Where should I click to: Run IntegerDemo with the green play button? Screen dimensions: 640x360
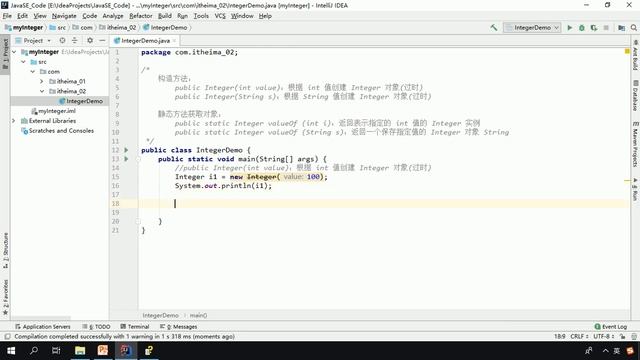pos(569,28)
